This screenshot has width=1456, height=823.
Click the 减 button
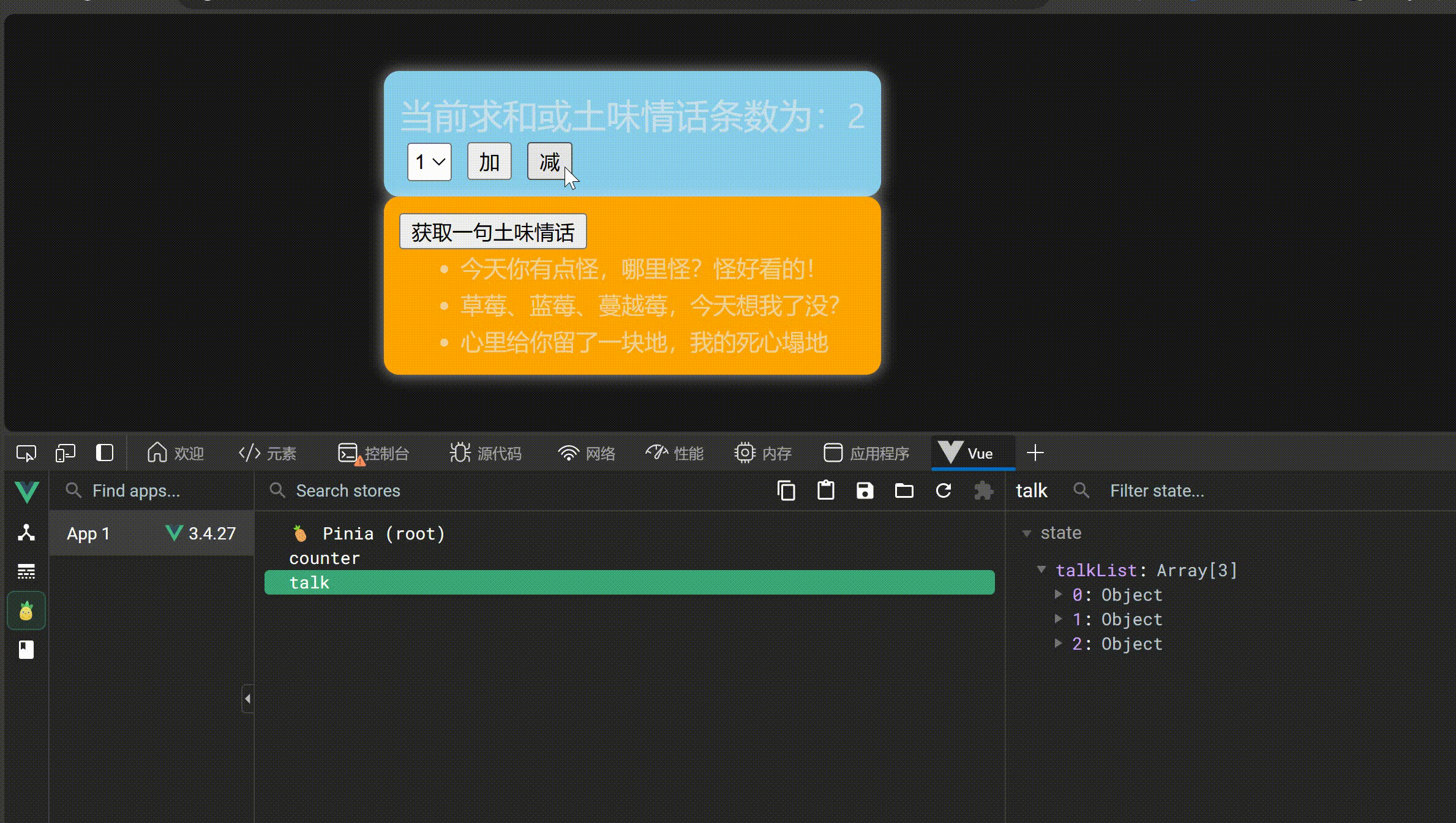(x=550, y=162)
